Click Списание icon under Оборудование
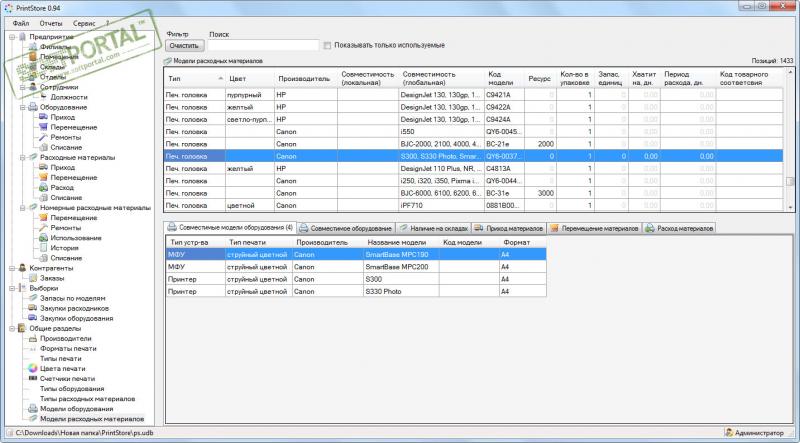The image size is (800, 443). pos(43,147)
